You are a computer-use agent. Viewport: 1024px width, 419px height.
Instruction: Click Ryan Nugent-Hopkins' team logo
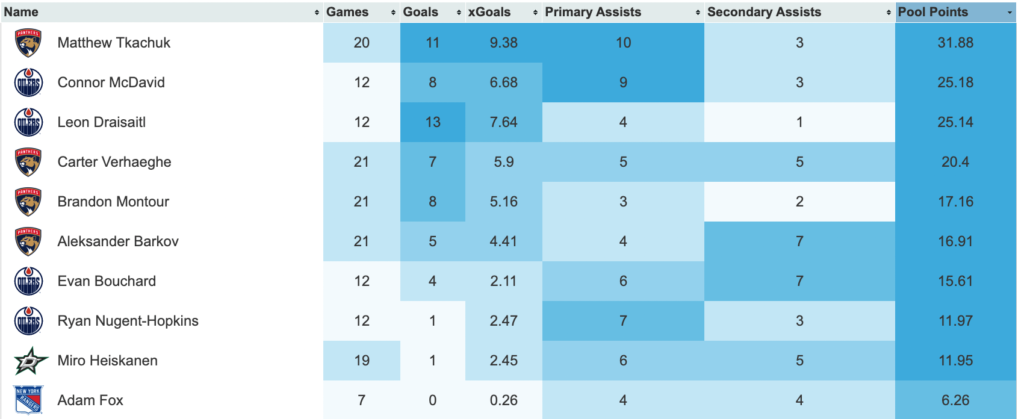[x=28, y=321]
